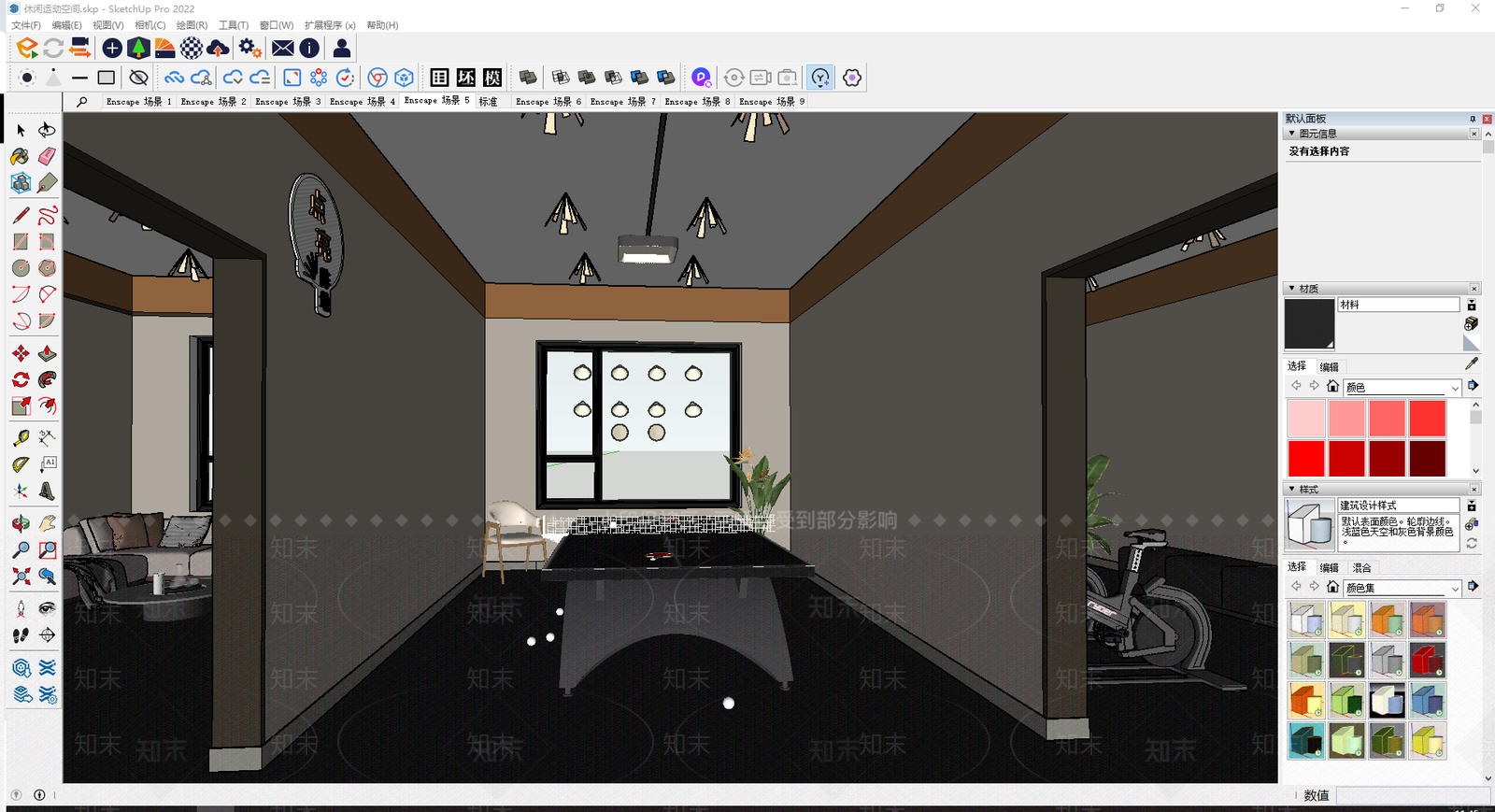Switch to Enscape 场景 1 tab
The width and height of the screenshot is (1495, 812).
(x=138, y=101)
